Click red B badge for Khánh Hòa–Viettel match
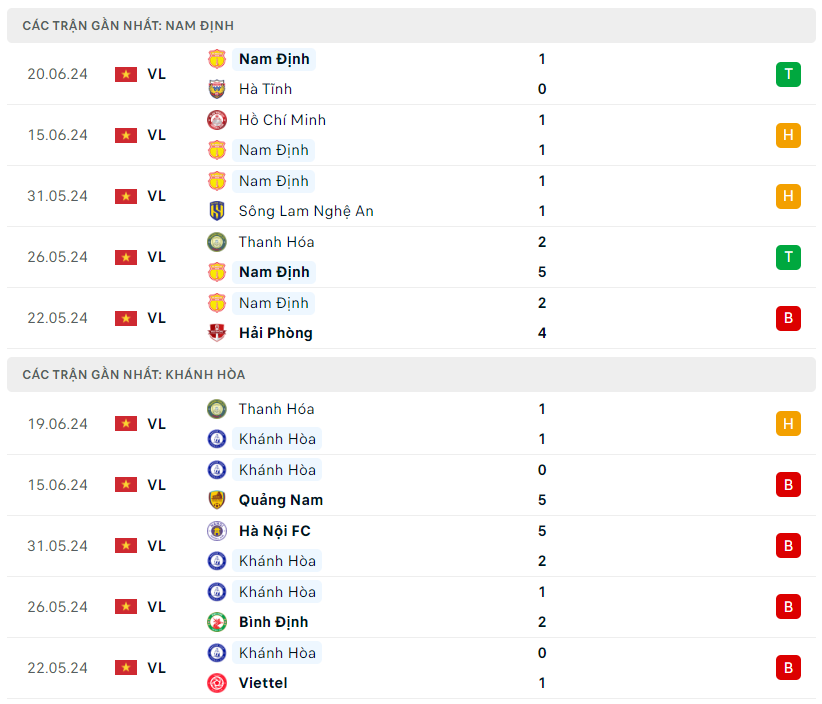This screenshot has height=704, width=822. (x=788, y=668)
